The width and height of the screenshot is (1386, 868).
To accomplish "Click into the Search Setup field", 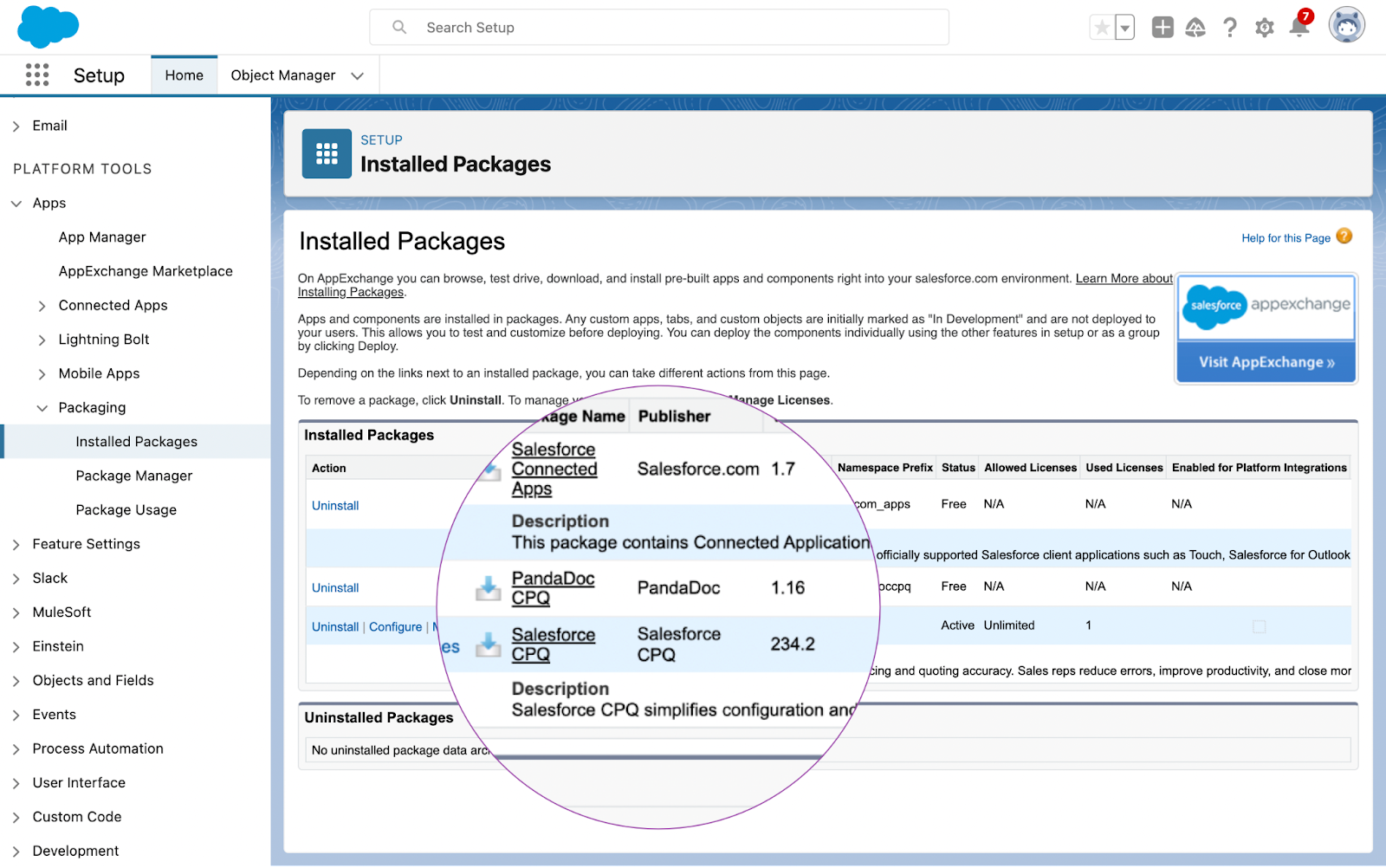I will 659,28.
